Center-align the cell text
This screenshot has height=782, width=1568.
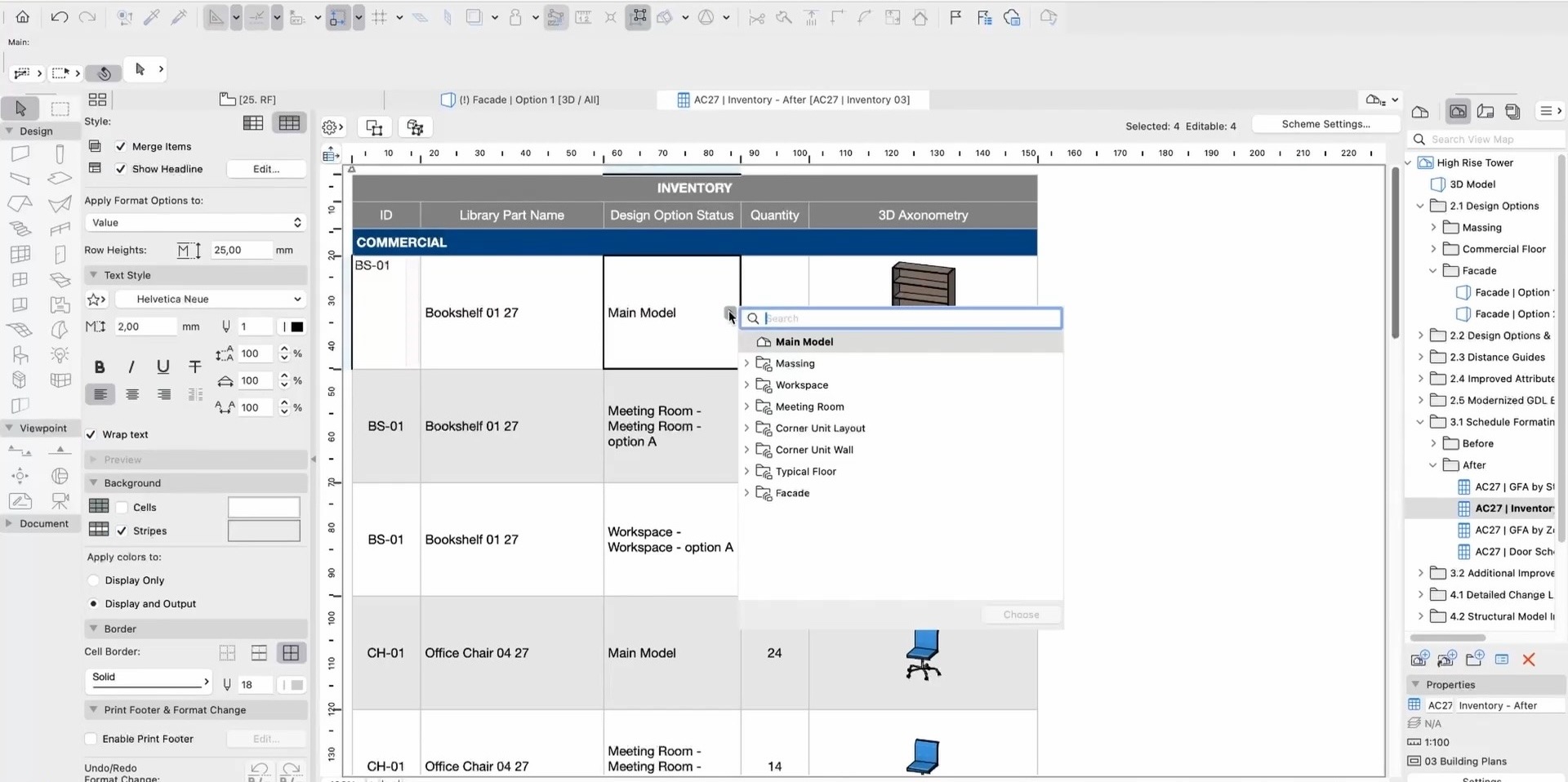(x=132, y=394)
